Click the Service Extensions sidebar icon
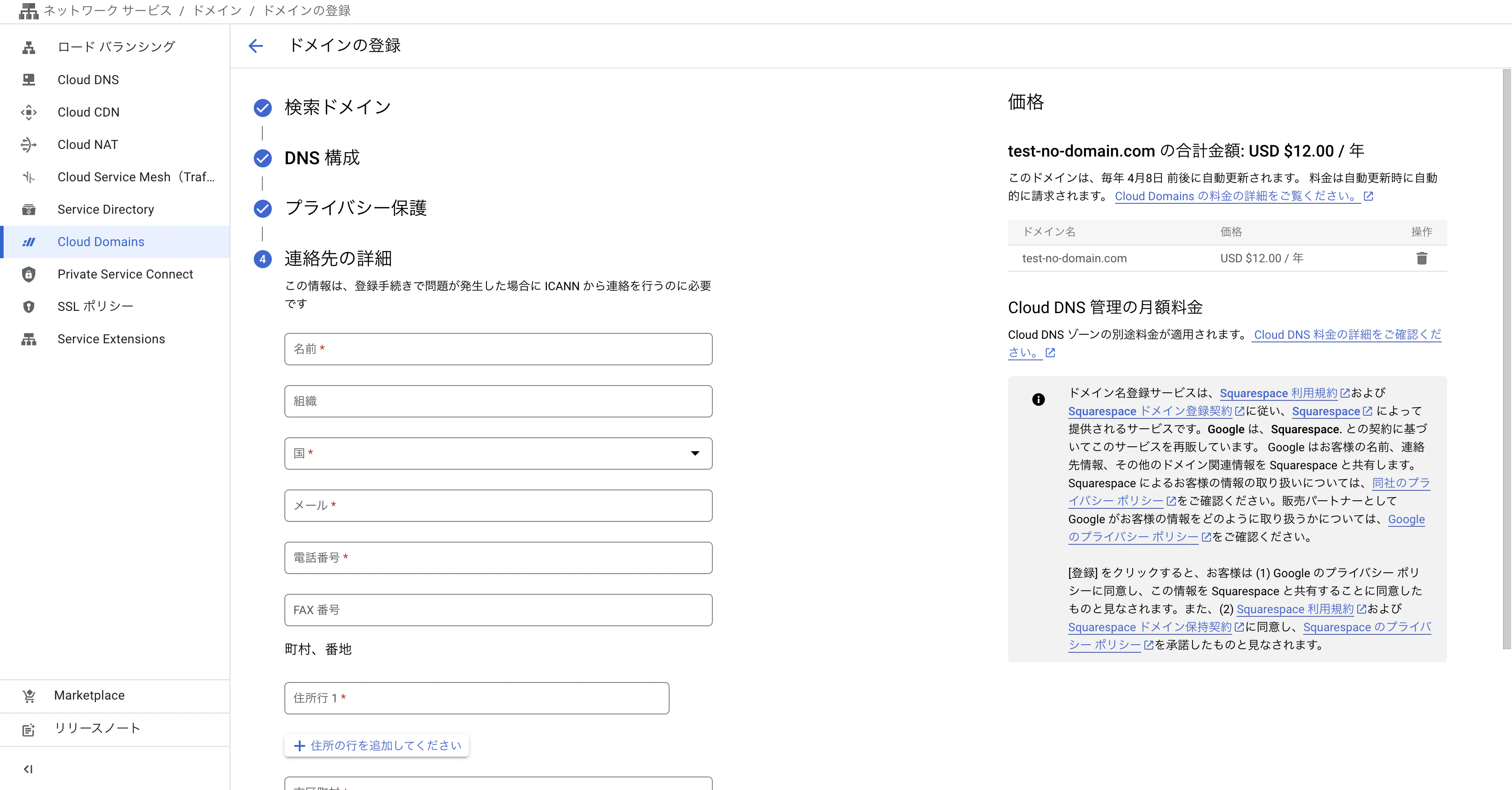The image size is (1512, 790). [29, 339]
